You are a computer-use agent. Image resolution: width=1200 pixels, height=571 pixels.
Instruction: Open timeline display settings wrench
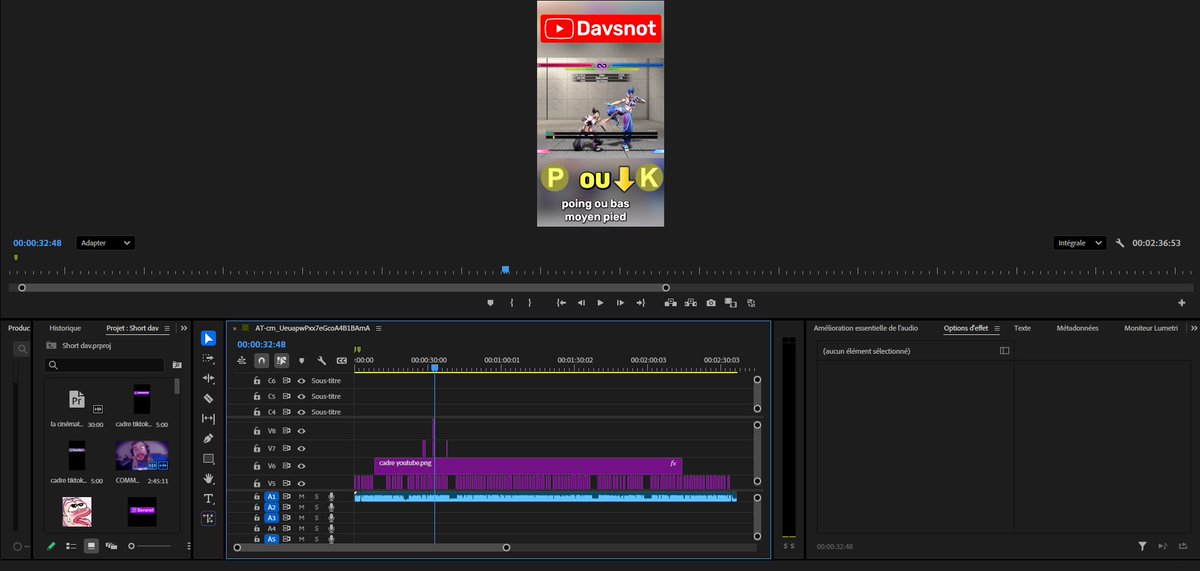coord(321,360)
